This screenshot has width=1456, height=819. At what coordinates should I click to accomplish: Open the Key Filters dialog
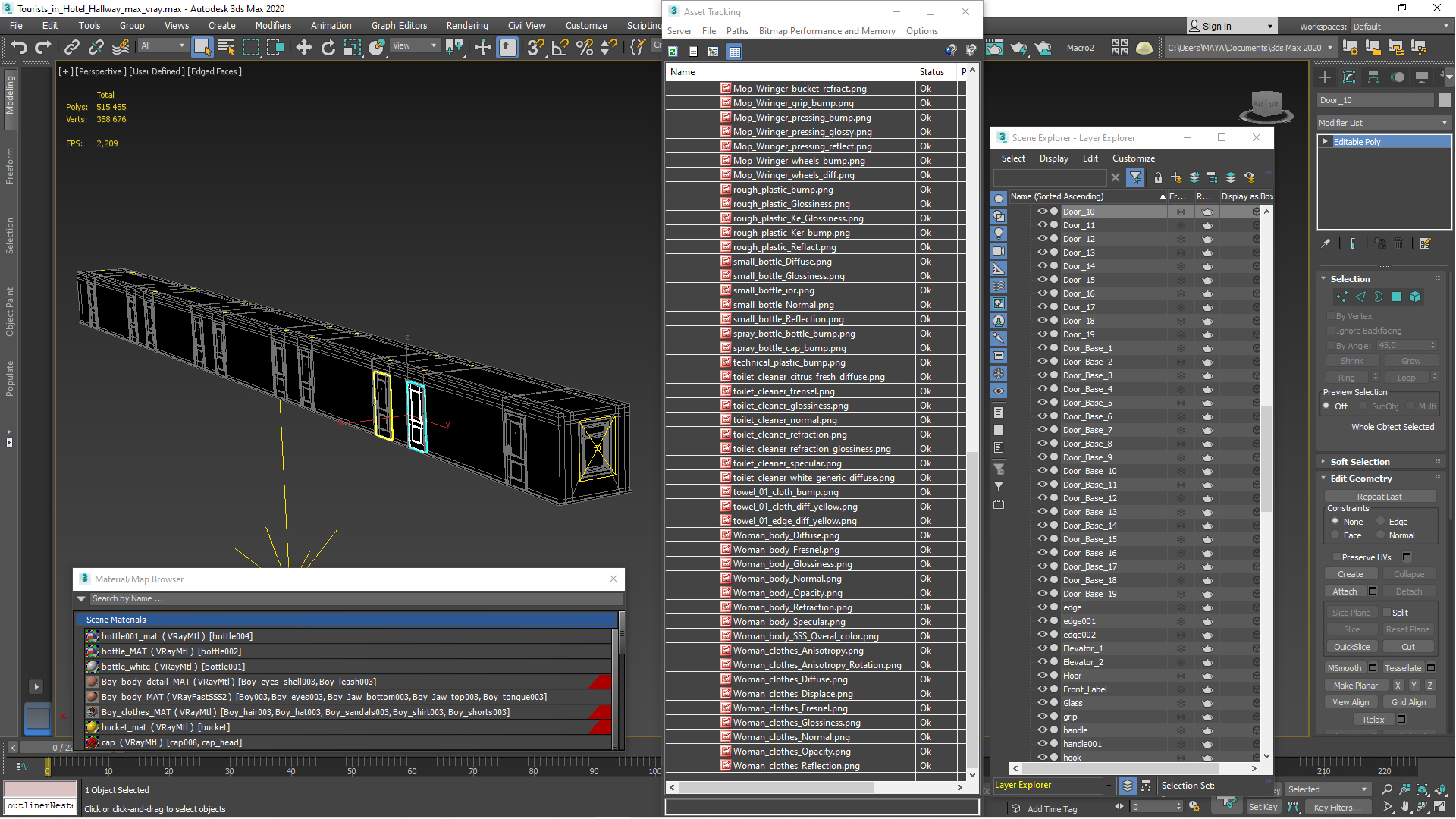tap(1337, 808)
